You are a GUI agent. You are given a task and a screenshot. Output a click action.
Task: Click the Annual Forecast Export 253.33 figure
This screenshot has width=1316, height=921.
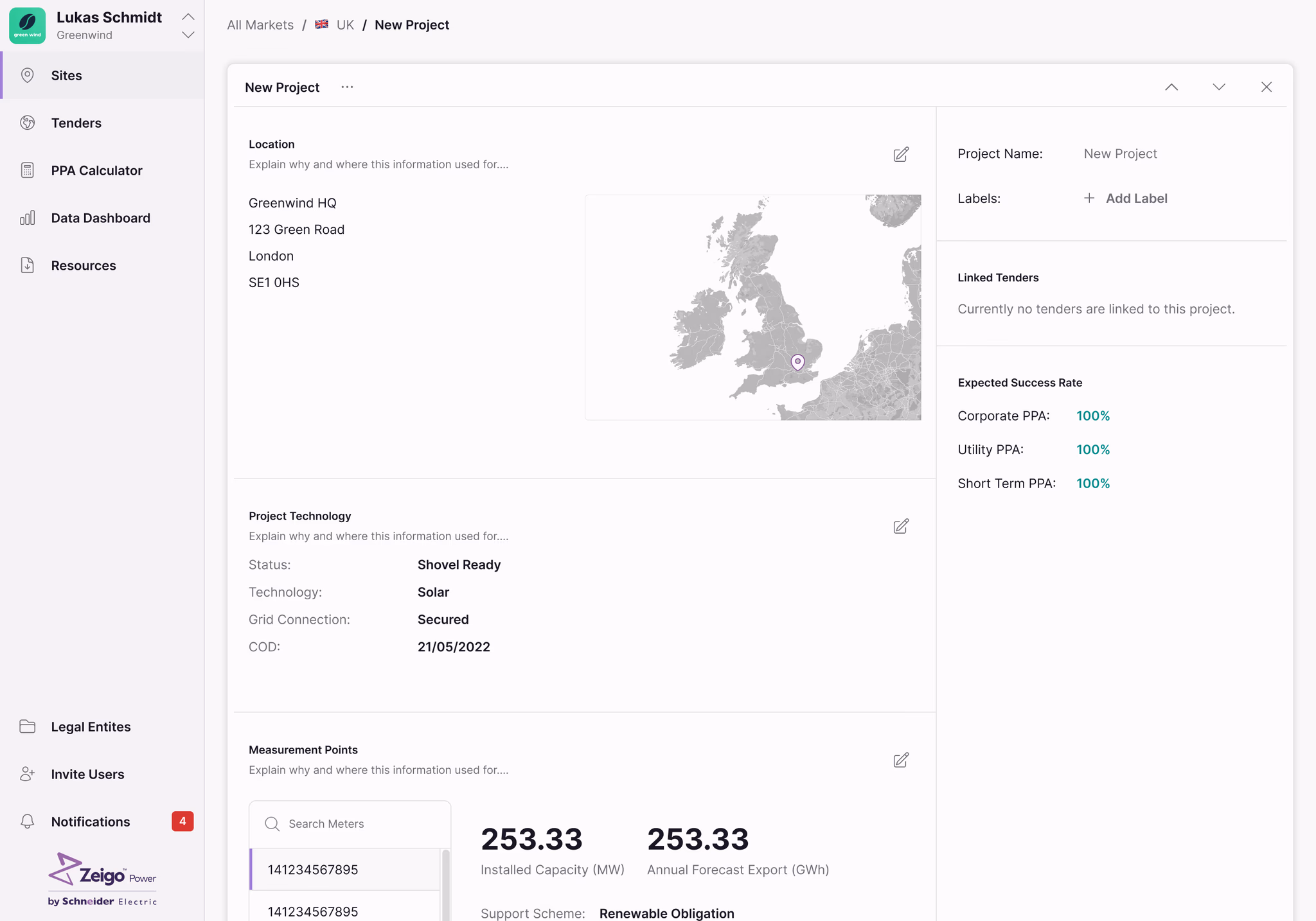tap(698, 839)
